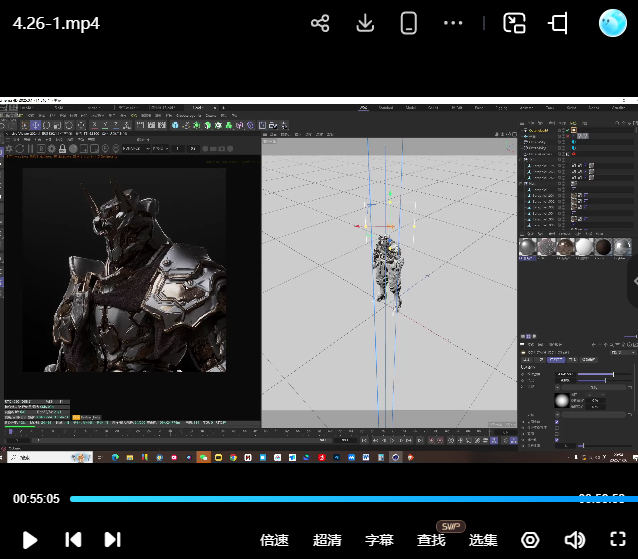Click the mobile phone icon

click(408, 23)
